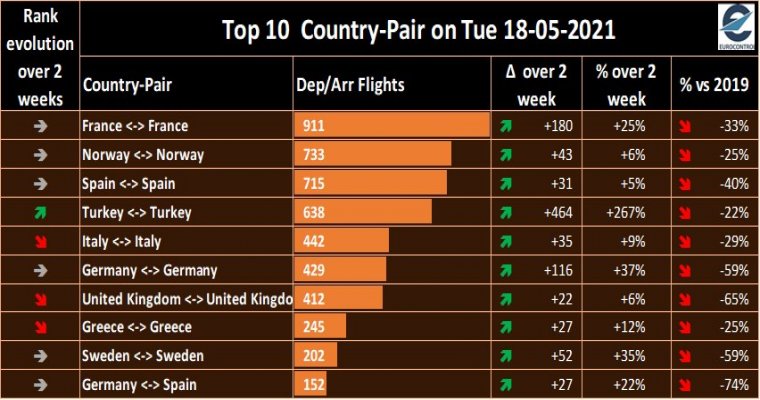760x400 pixels.
Task: Click the EUROCONTROL logo
Action: (735, 27)
